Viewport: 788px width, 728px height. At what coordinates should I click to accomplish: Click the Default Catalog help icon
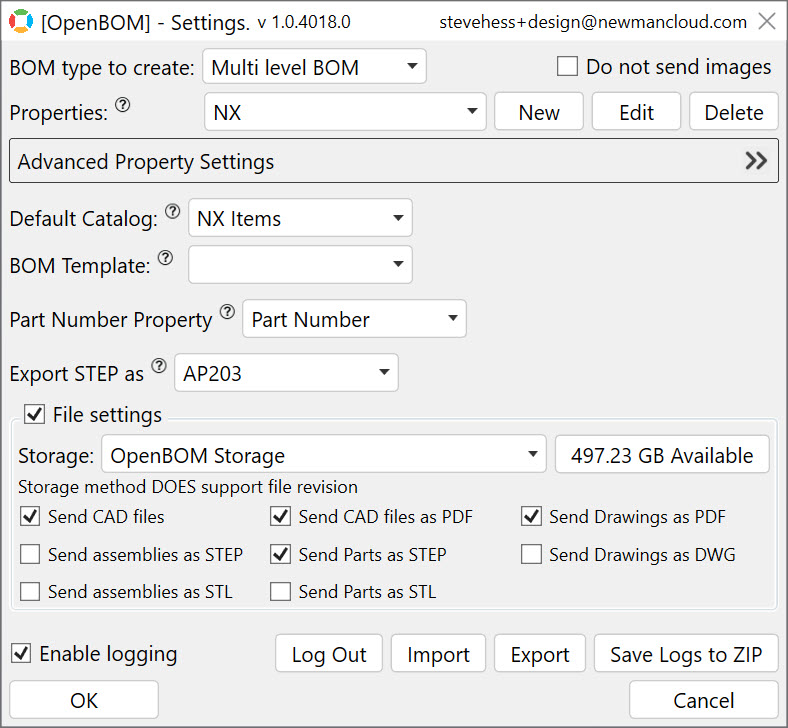[172, 211]
